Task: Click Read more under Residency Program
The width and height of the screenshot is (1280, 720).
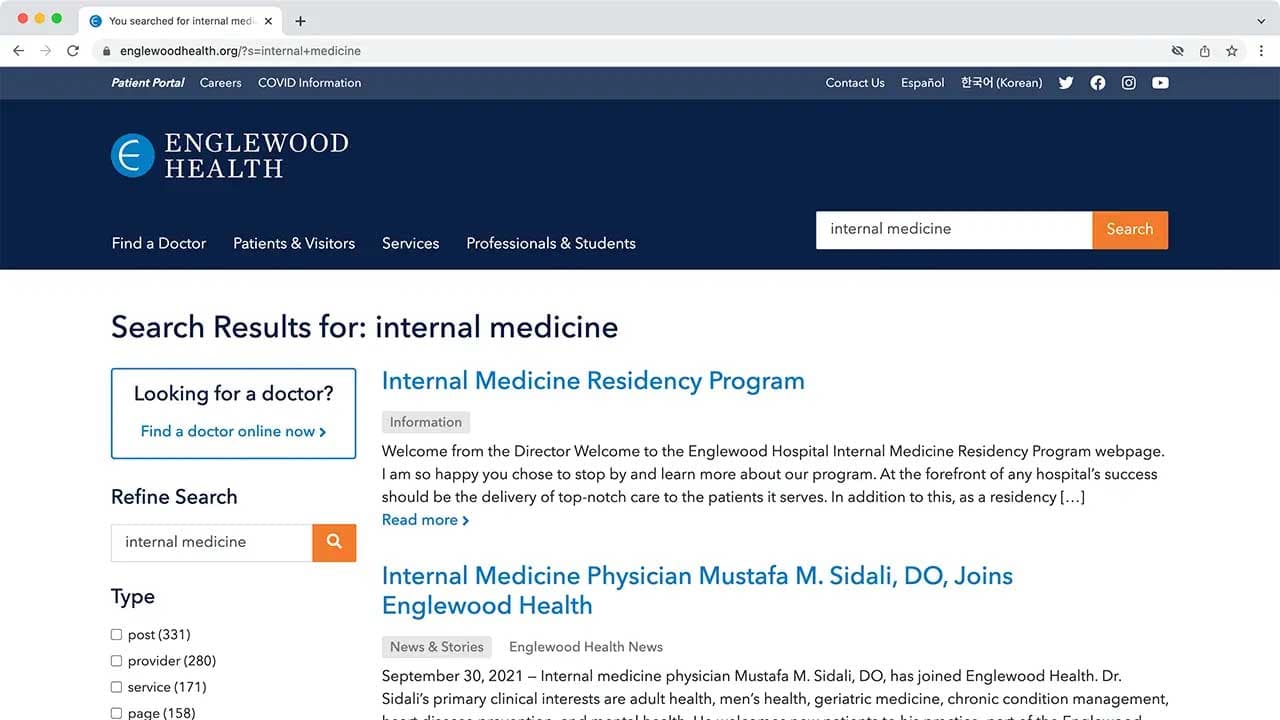Action: [x=426, y=520]
